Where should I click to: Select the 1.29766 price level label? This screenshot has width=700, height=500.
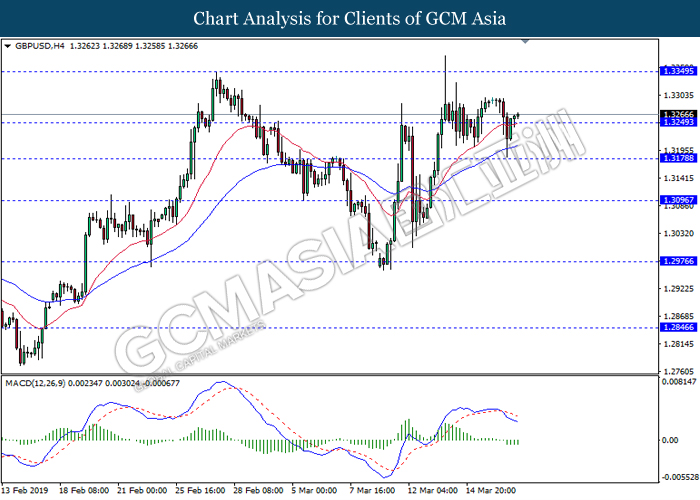pos(679,261)
